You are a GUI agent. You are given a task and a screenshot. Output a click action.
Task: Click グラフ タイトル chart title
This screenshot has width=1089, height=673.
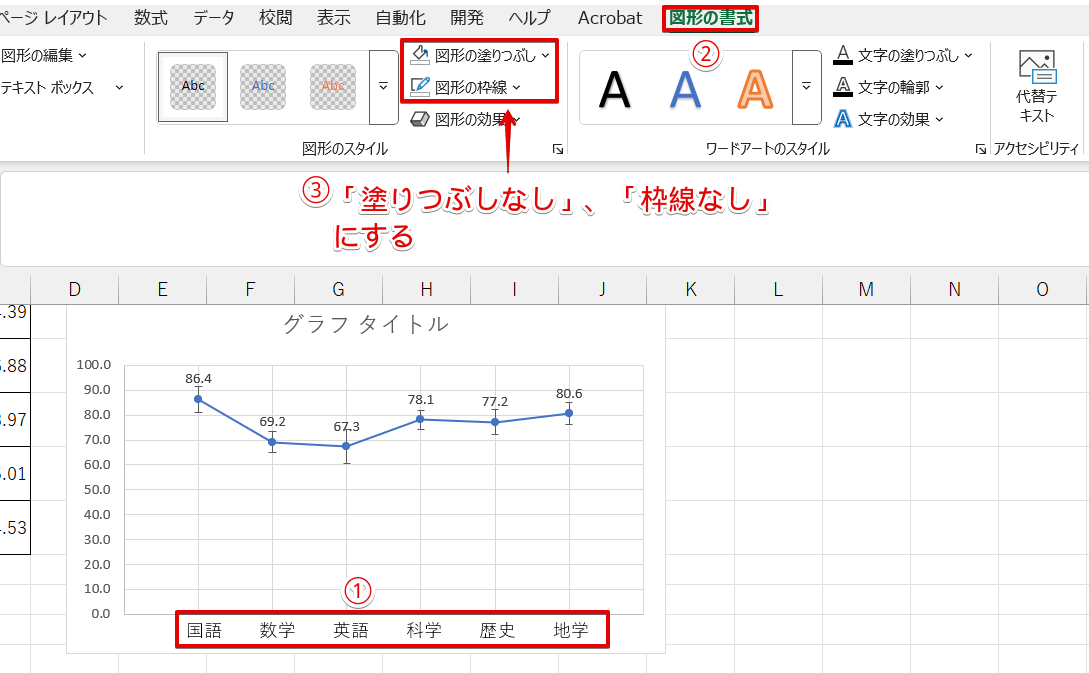coord(366,324)
